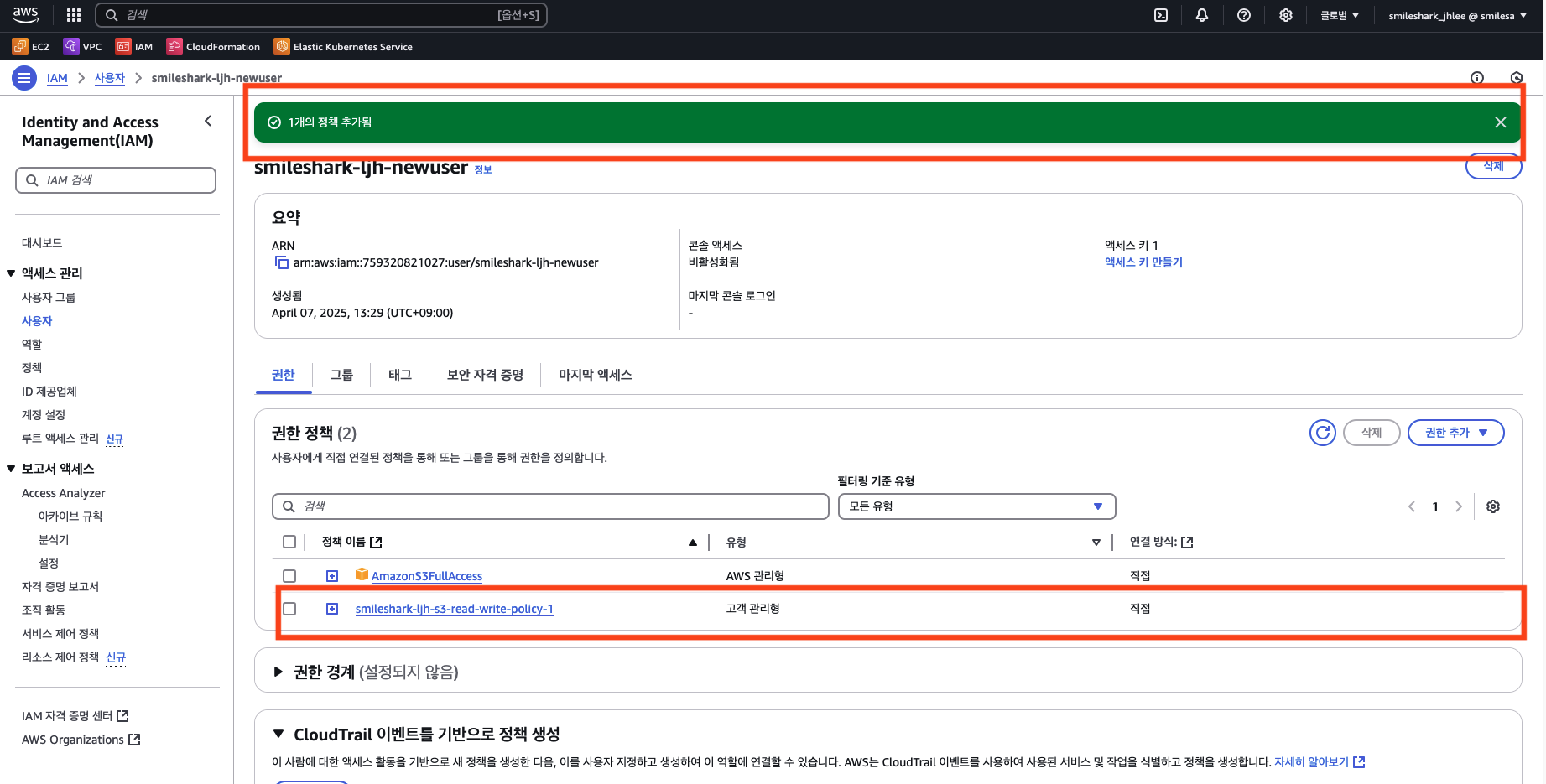Open the 권한 추가 dropdown button
Screen dimensions: 1546x784
tap(1455, 433)
